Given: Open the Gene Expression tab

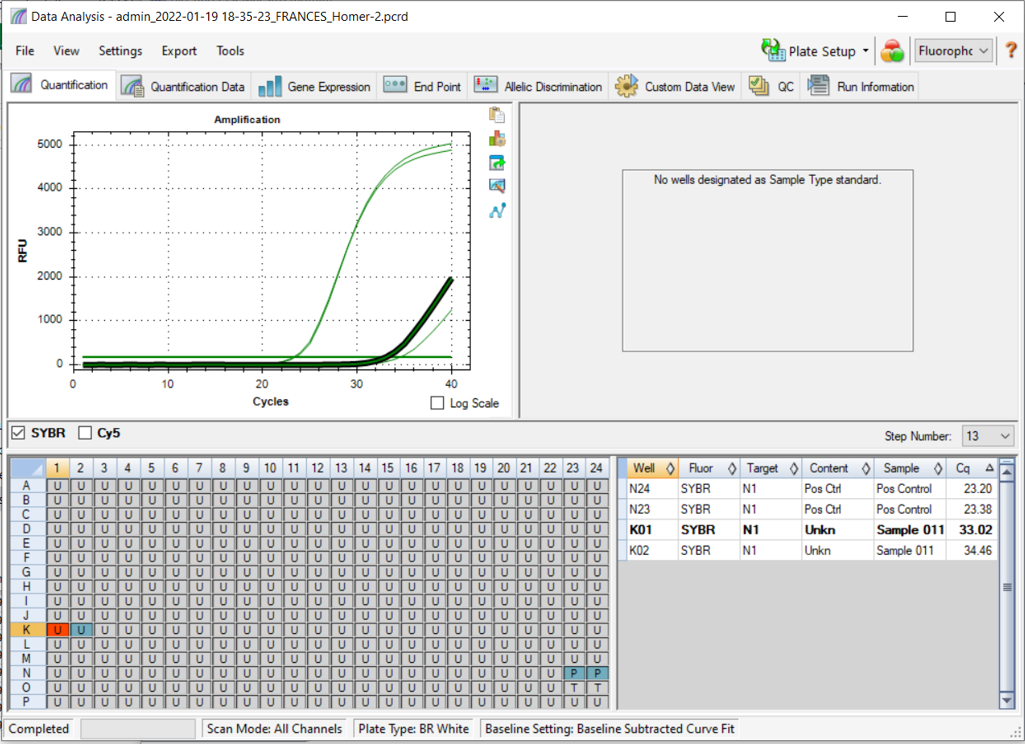Looking at the screenshot, I should [x=314, y=87].
